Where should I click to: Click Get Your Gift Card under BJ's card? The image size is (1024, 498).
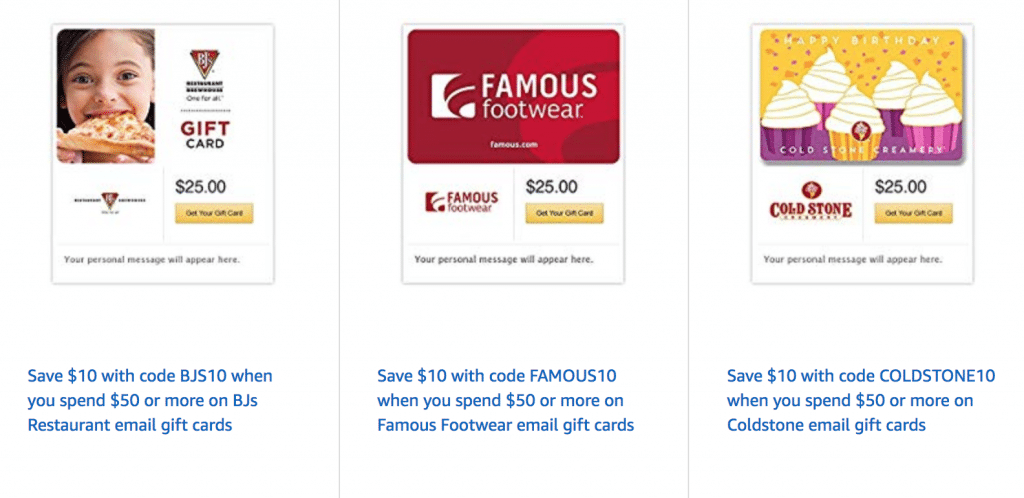pyautogui.click(x=214, y=213)
